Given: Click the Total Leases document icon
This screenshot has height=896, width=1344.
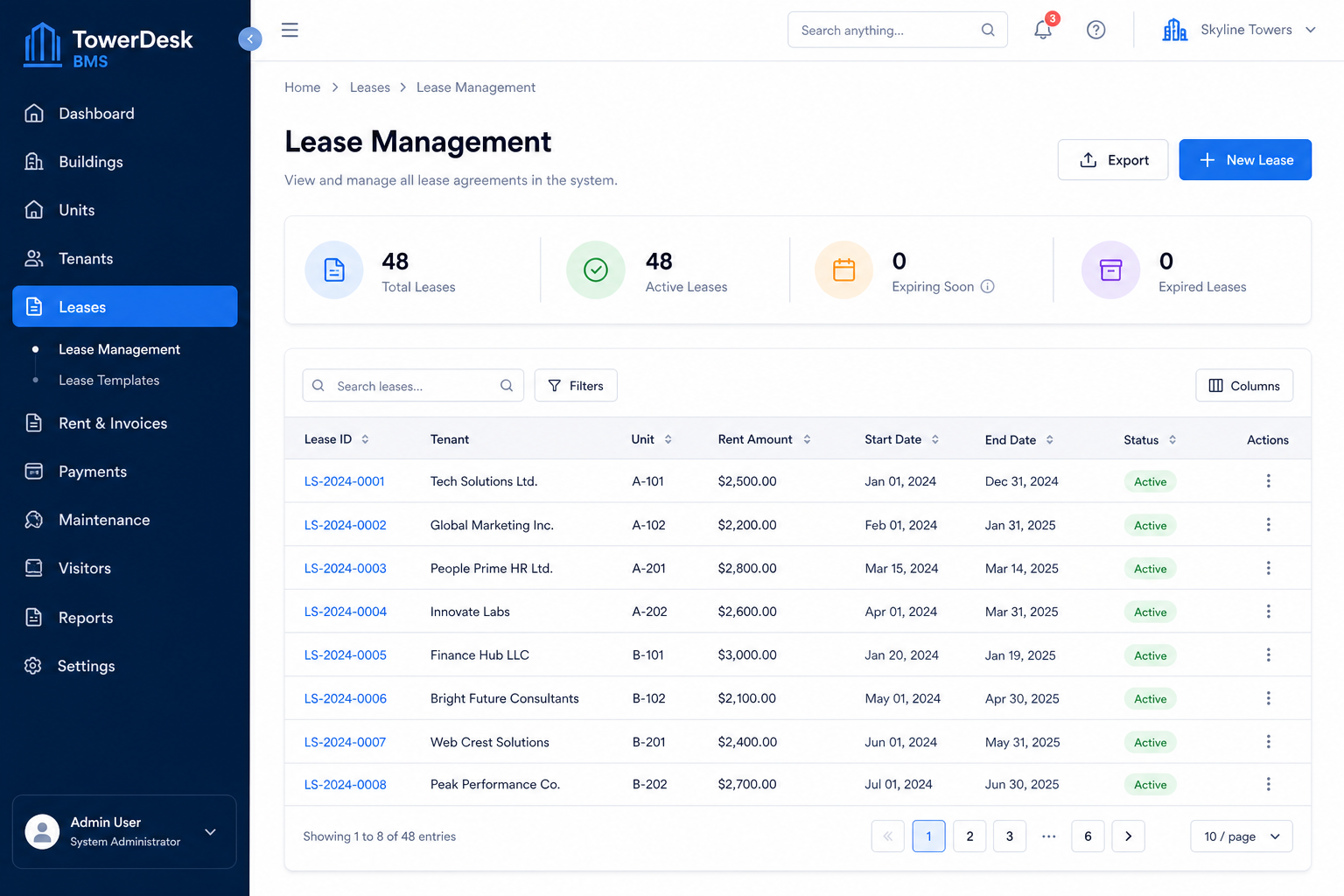Looking at the screenshot, I should (x=334, y=269).
